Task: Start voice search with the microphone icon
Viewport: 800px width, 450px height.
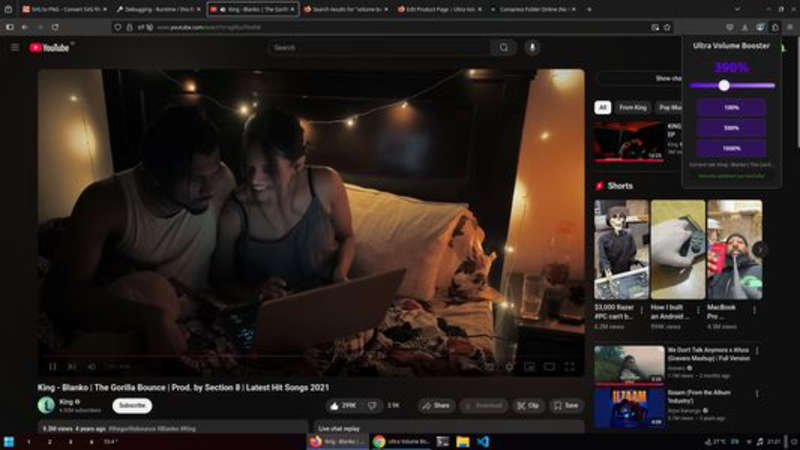Action: [532, 47]
